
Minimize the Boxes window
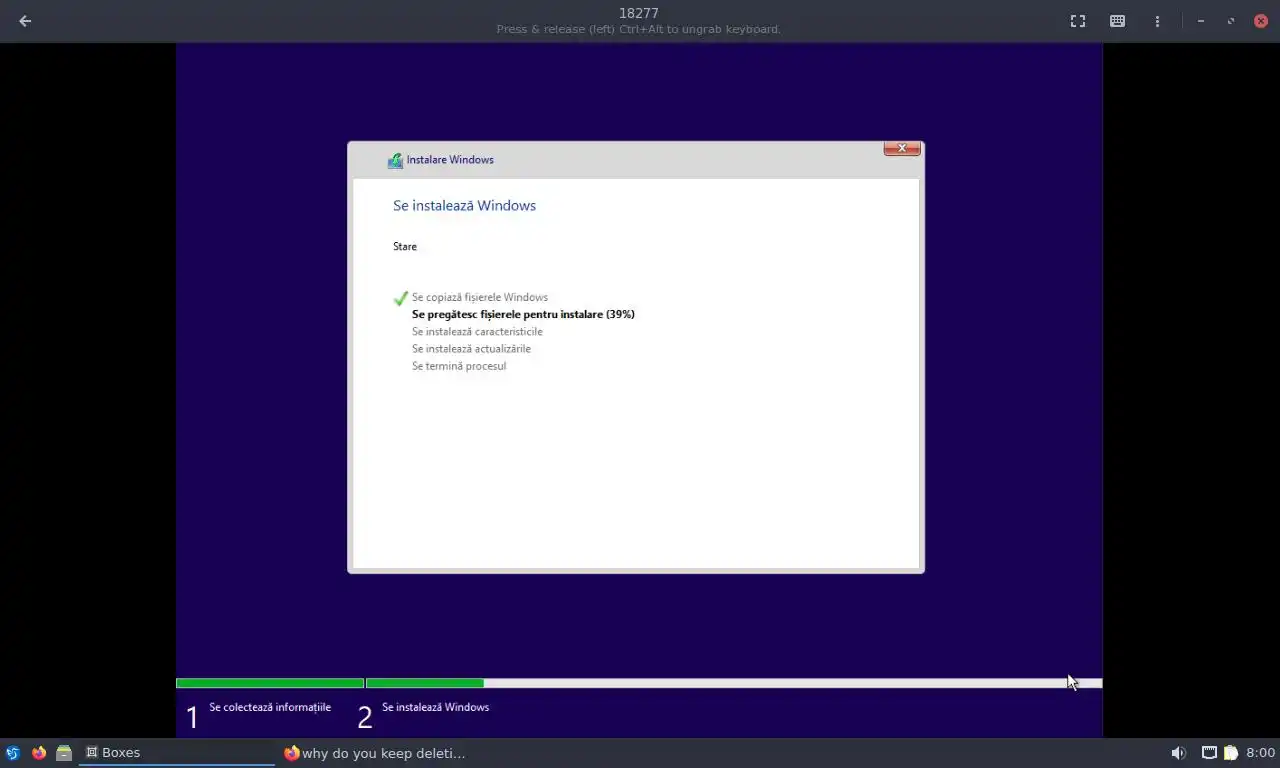(x=1201, y=21)
